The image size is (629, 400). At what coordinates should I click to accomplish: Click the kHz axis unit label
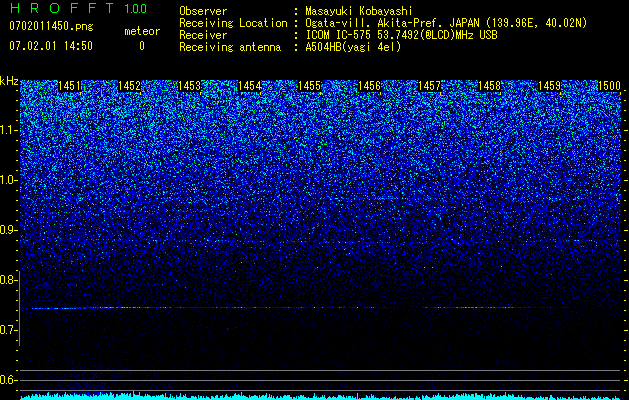point(9,81)
